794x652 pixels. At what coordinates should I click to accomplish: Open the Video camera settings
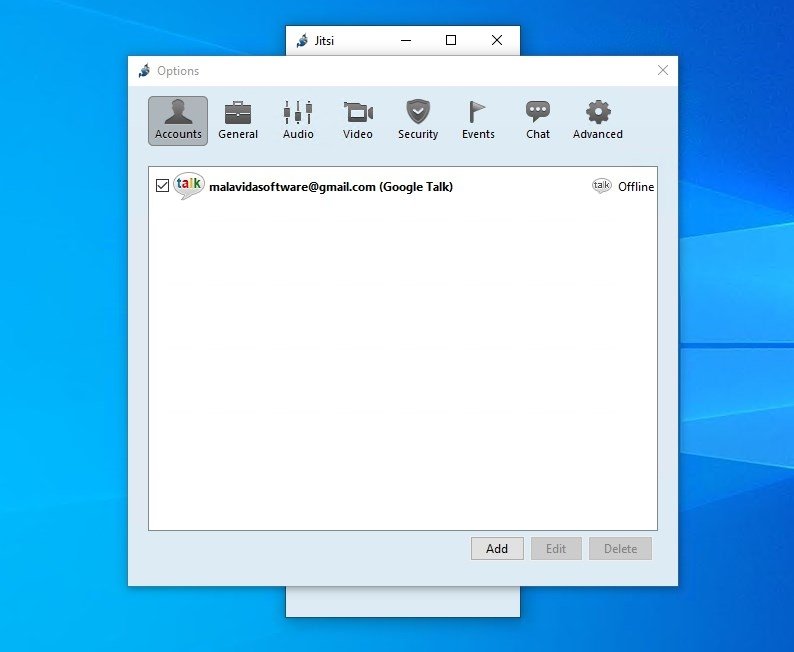(x=358, y=121)
